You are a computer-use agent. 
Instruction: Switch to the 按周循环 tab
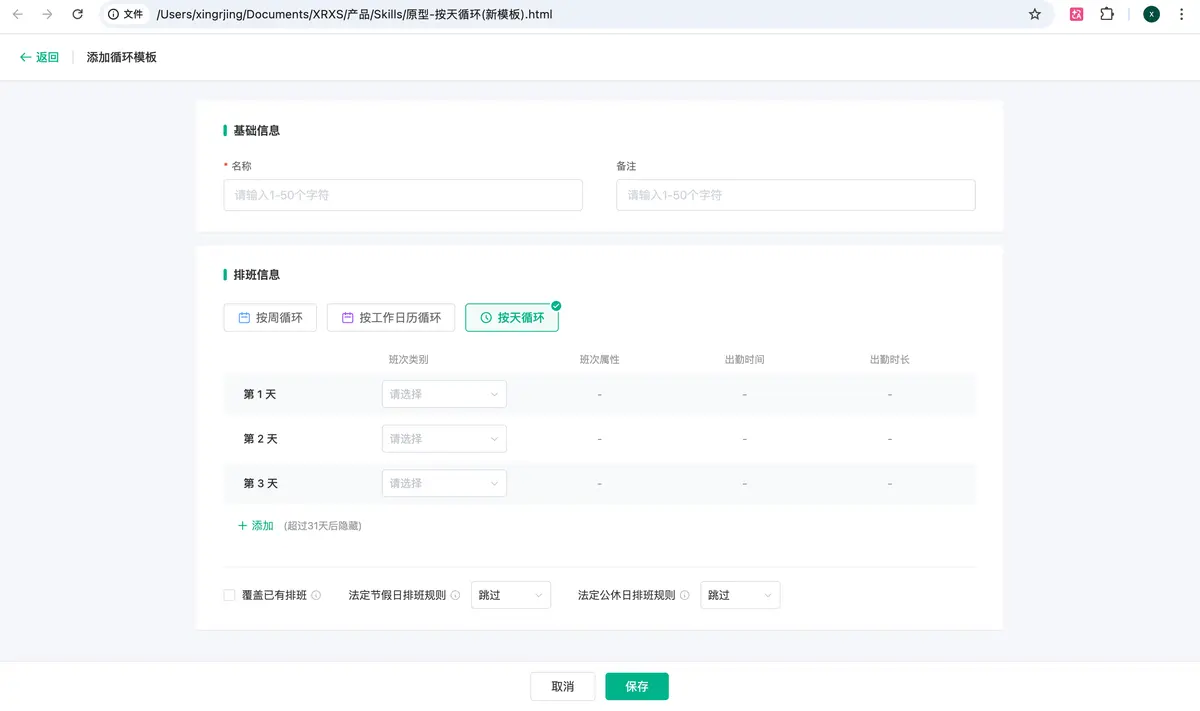(270, 318)
